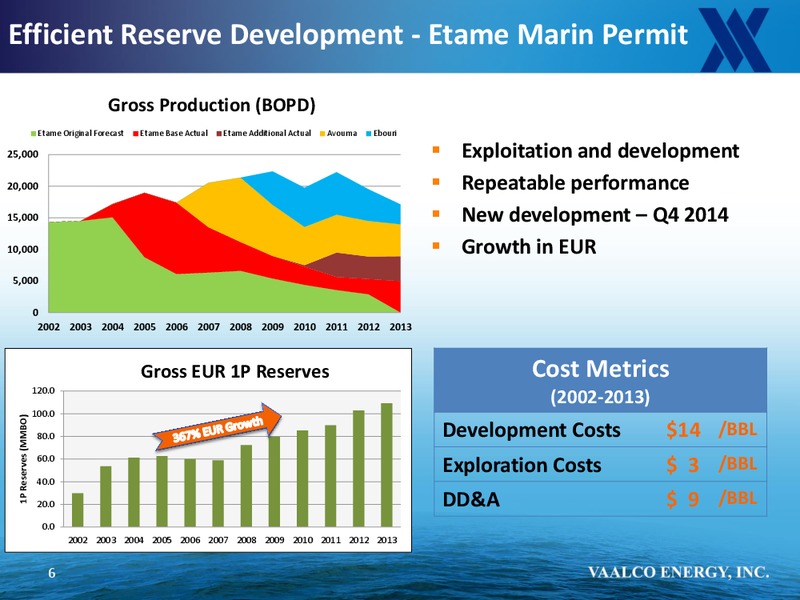Click the 2002 bar in reserves chart
800x600 pixels.
[x=78, y=510]
